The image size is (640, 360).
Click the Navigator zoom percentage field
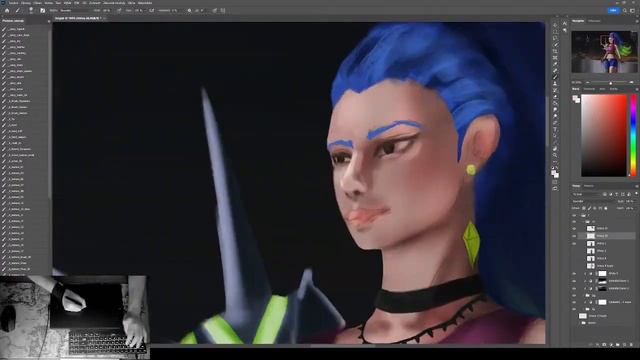point(576,83)
